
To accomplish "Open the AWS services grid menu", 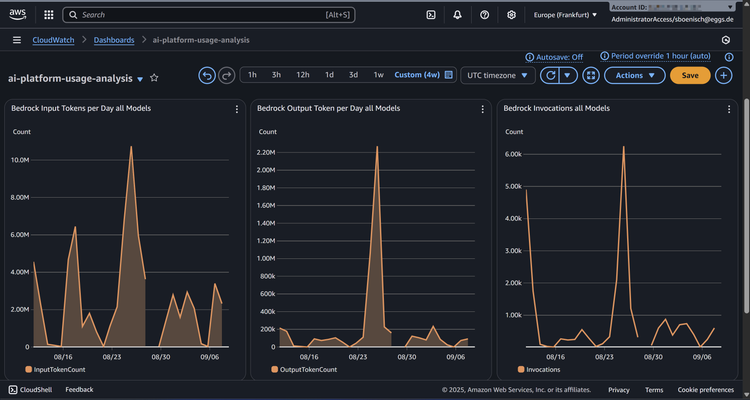I will (x=49, y=15).
